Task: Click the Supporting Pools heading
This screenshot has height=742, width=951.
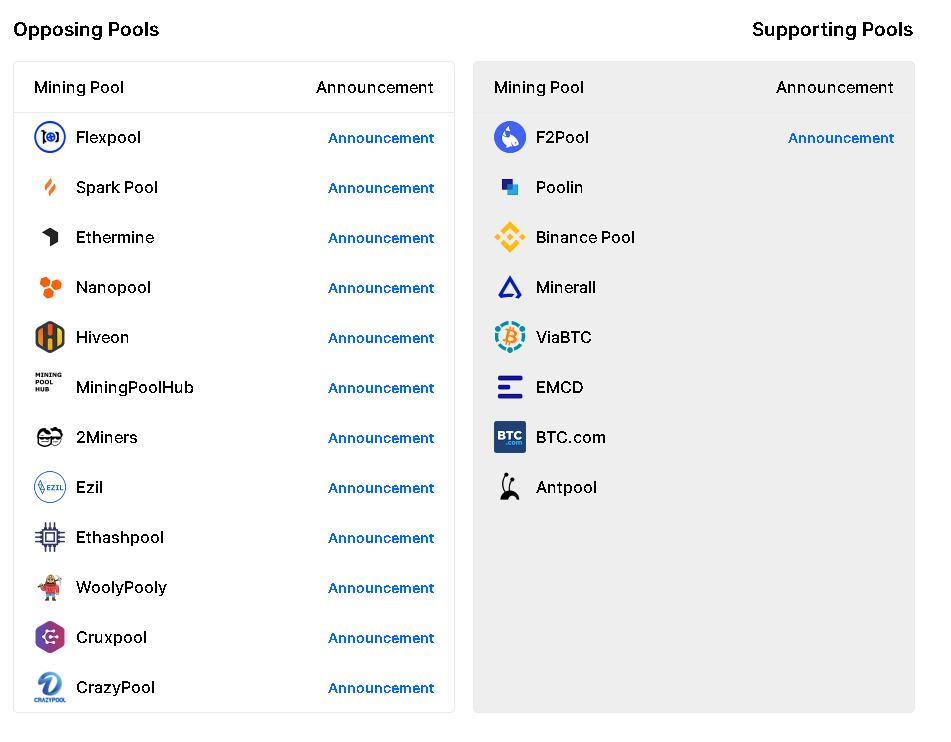Action: tap(832, 29)
